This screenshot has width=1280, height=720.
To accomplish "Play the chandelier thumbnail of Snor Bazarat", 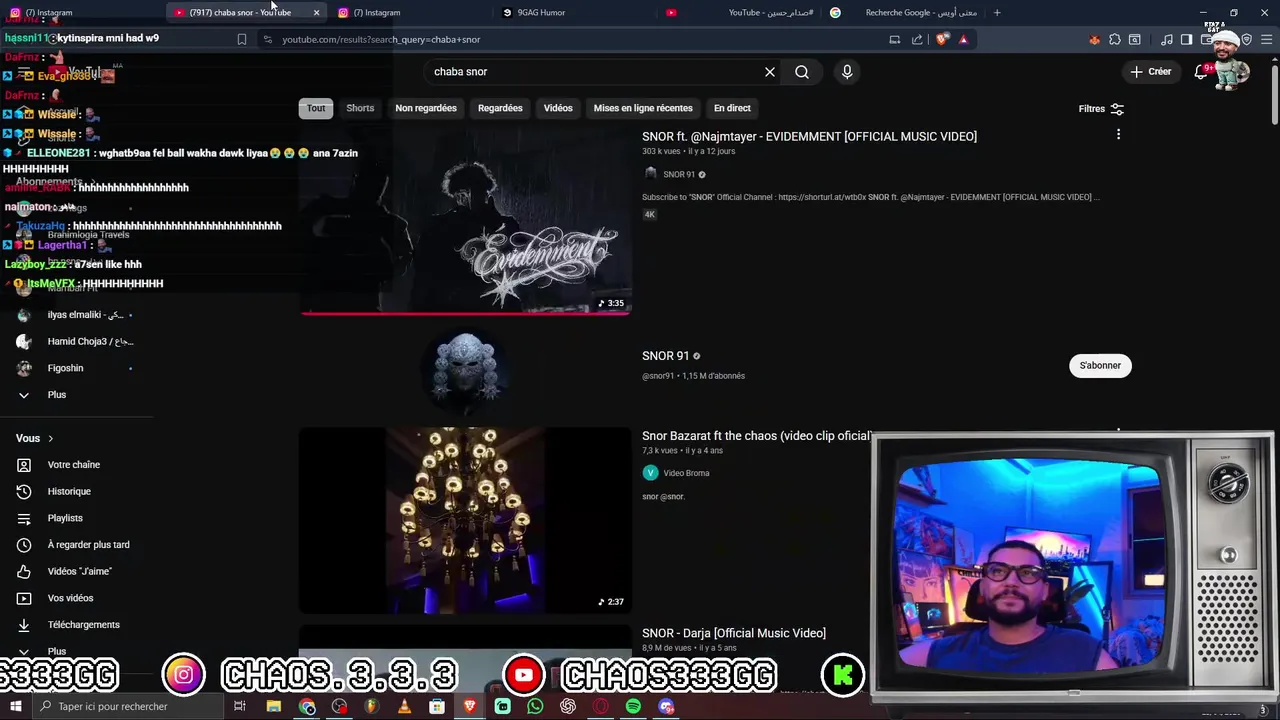I will (465, 520).
